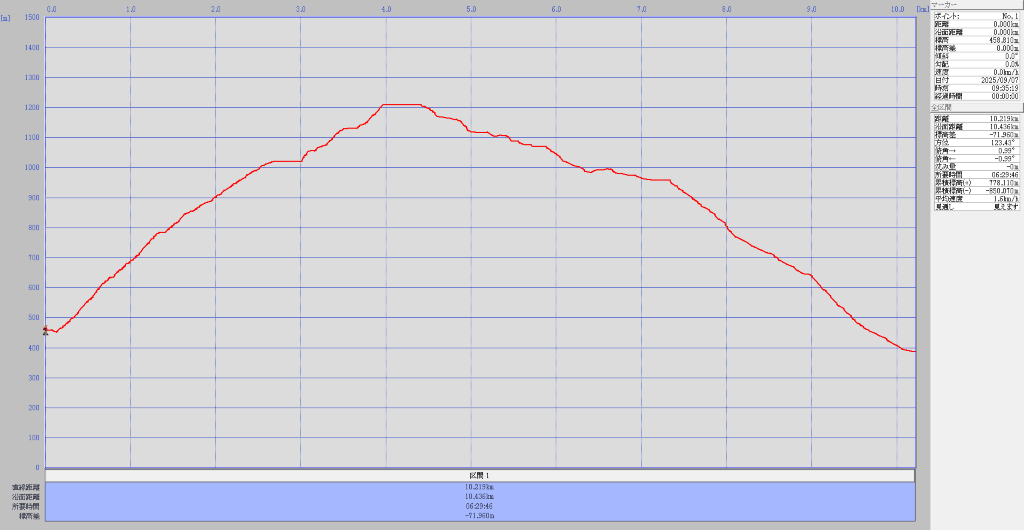Click the 06:29:46 所要時間 value in bottom summary
The image size is (1024, 530).
(x=480, y=506)
